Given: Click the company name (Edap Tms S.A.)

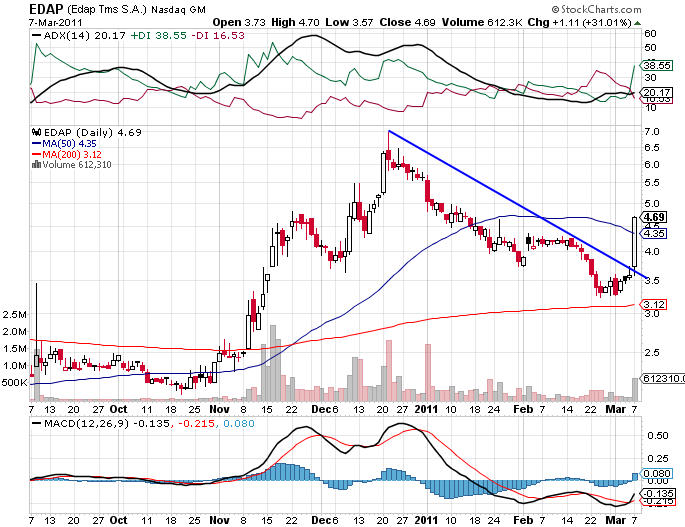Looking at the screenshot, I should pyautogui.click(x=107, y=9).
